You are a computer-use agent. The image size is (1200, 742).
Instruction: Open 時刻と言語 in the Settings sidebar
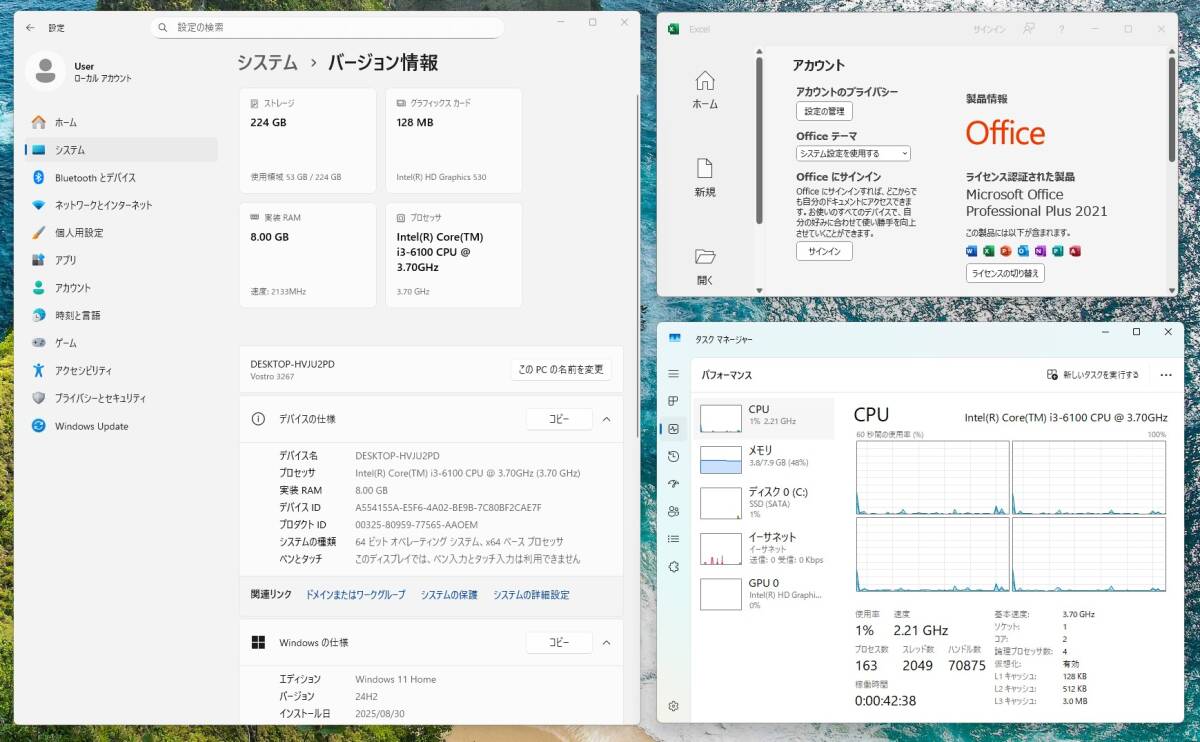[121, 315]
